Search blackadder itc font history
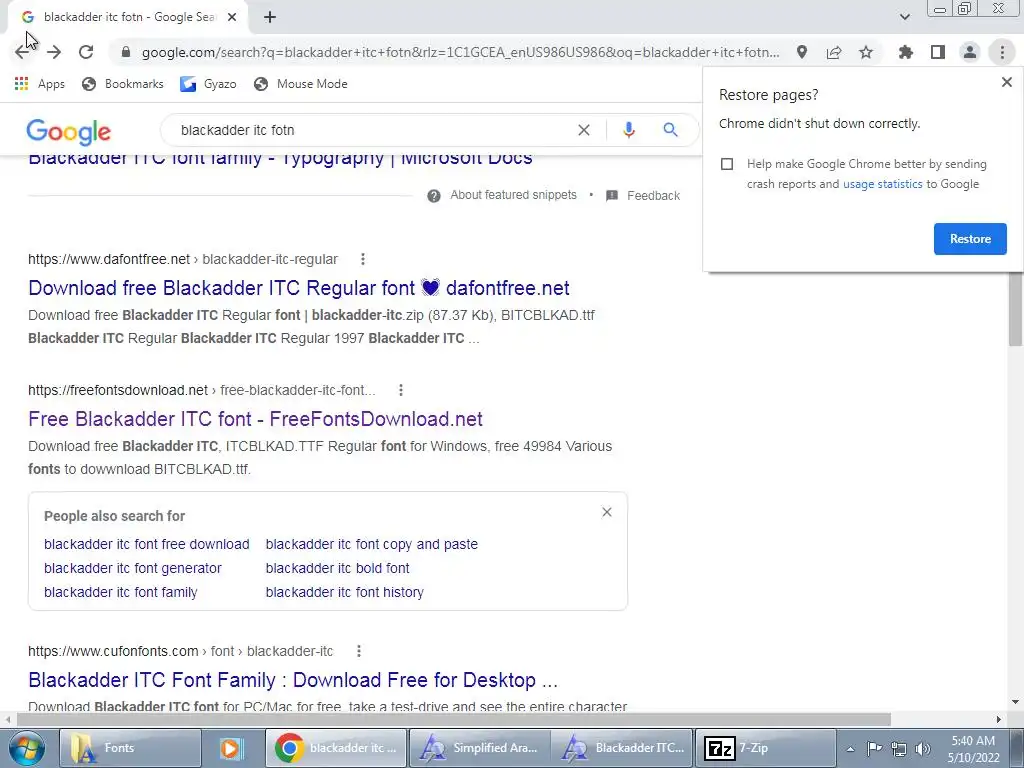 click(345, 592)
